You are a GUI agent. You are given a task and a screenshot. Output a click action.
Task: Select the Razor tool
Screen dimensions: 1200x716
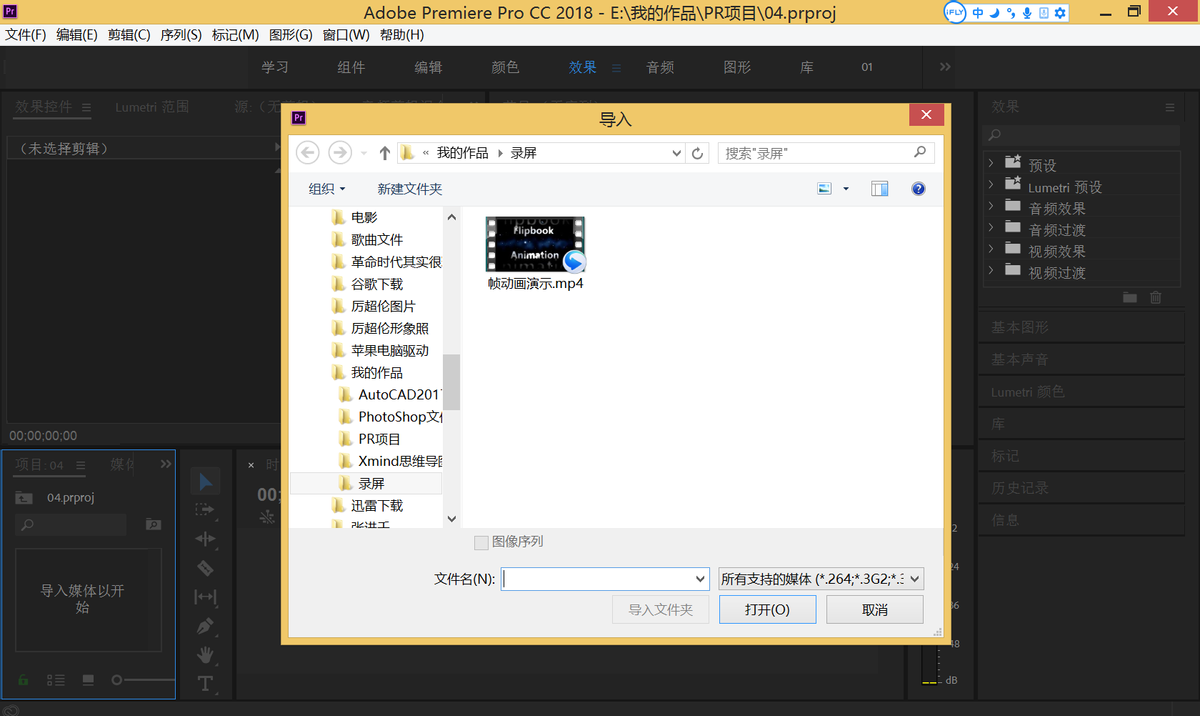click(205, 568)
